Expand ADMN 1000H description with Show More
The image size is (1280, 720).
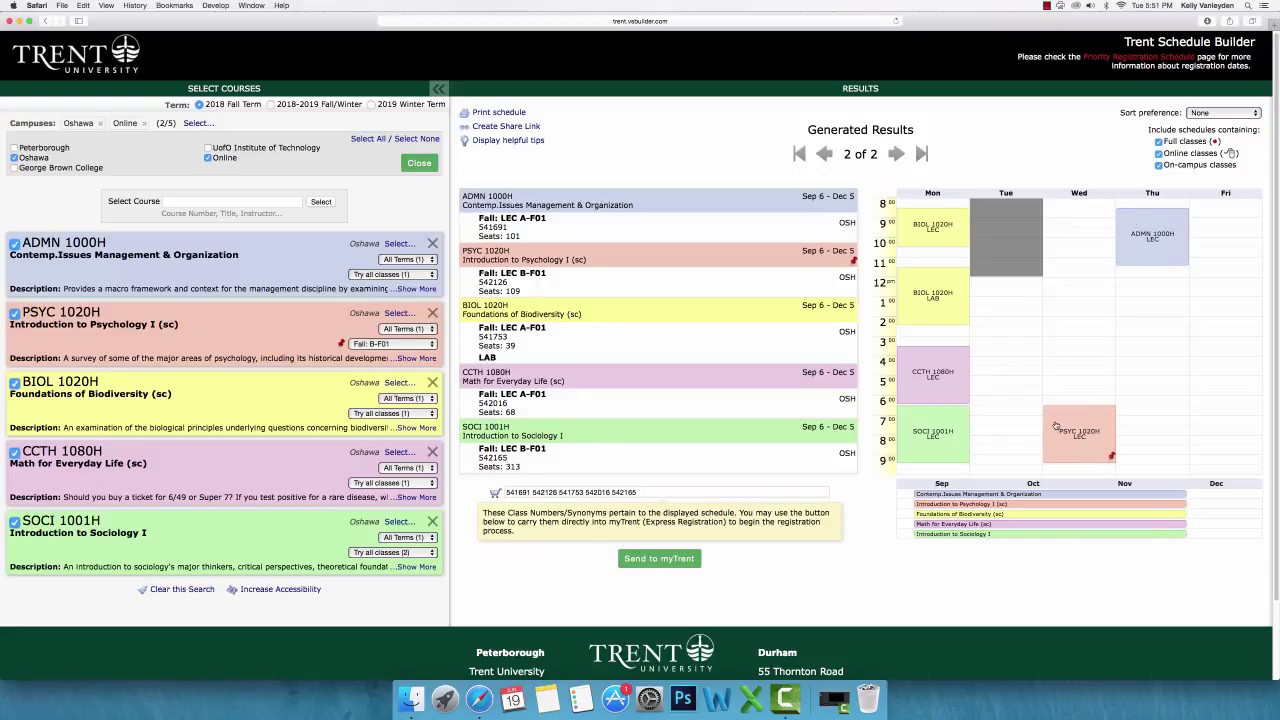[x=416, y=289]
